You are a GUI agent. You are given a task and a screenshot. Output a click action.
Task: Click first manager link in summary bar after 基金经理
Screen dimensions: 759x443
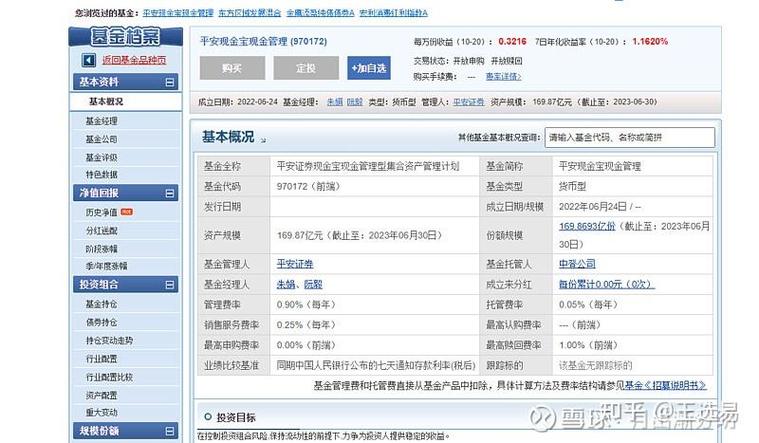pos(334,102)
